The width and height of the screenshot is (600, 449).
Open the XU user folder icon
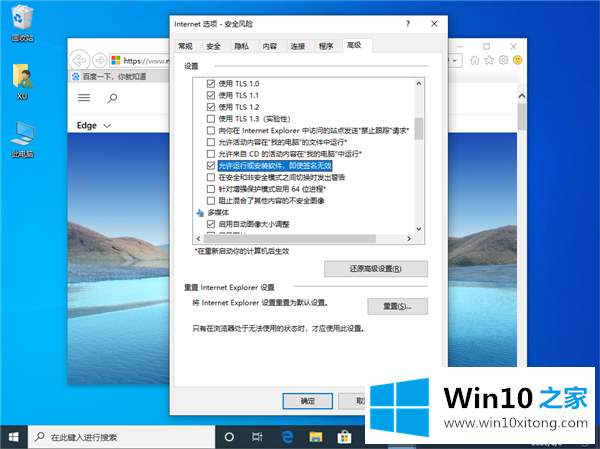22,82
